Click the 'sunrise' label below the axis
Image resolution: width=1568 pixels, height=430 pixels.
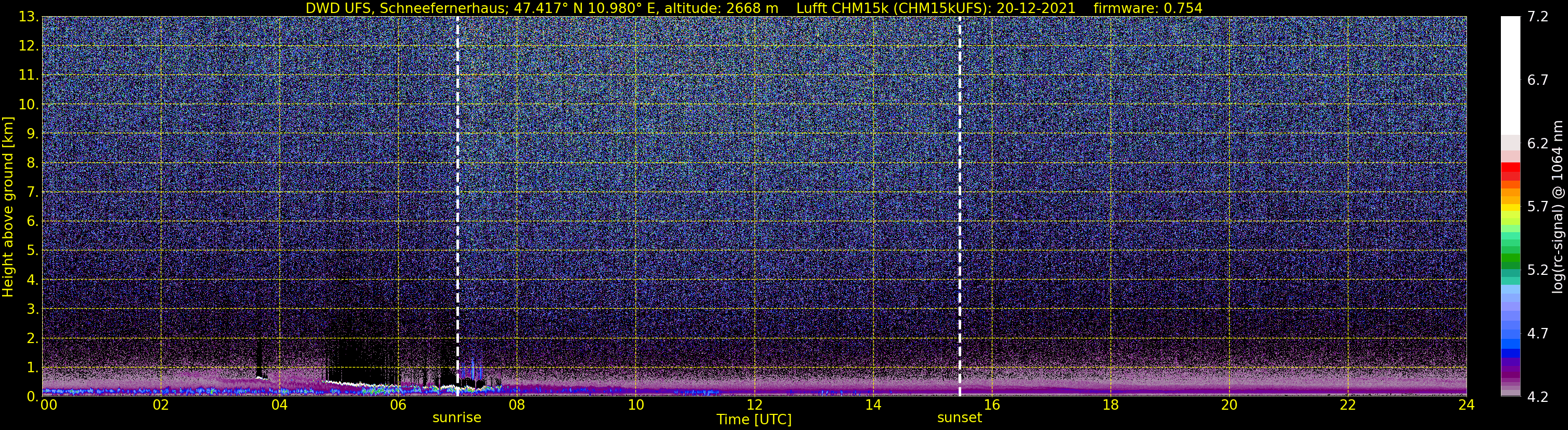[456, 418]
